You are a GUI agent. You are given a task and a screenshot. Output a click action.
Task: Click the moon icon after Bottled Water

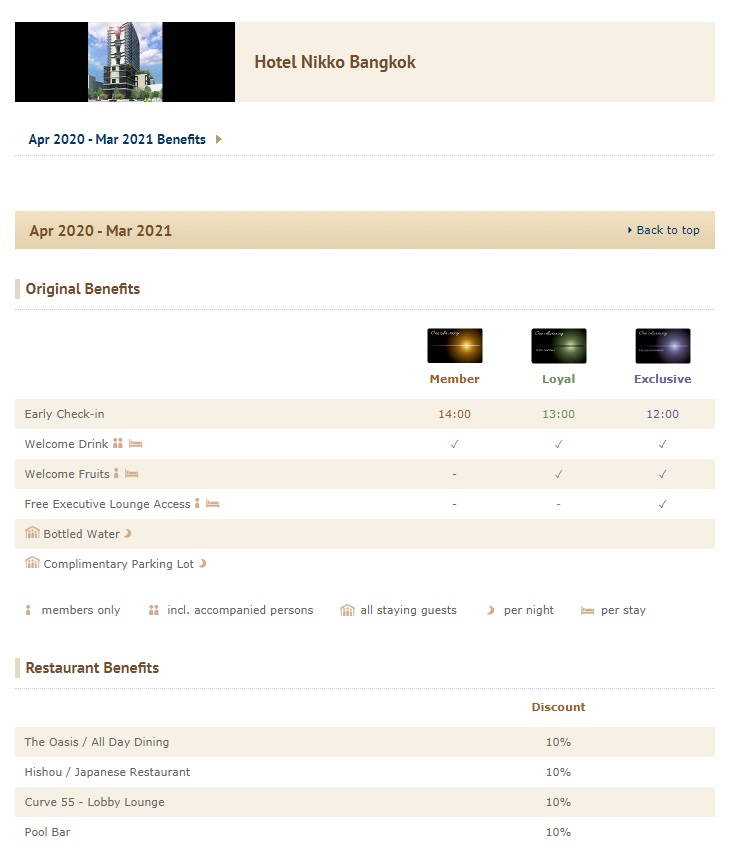[128, 534]
